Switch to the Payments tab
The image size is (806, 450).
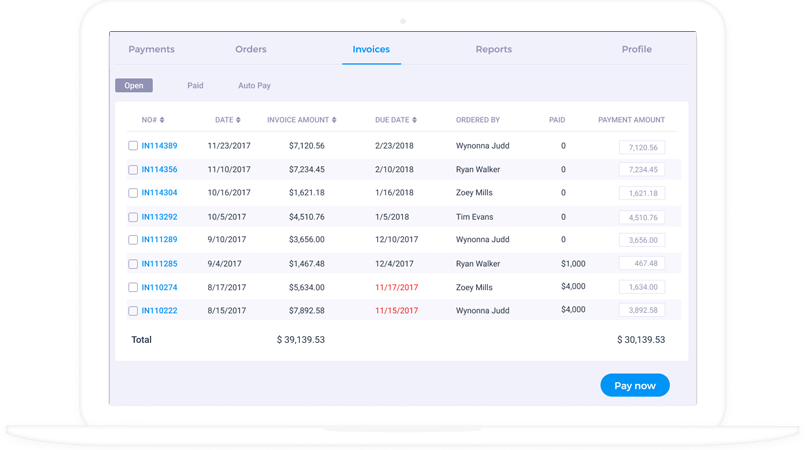coord(151,49)
